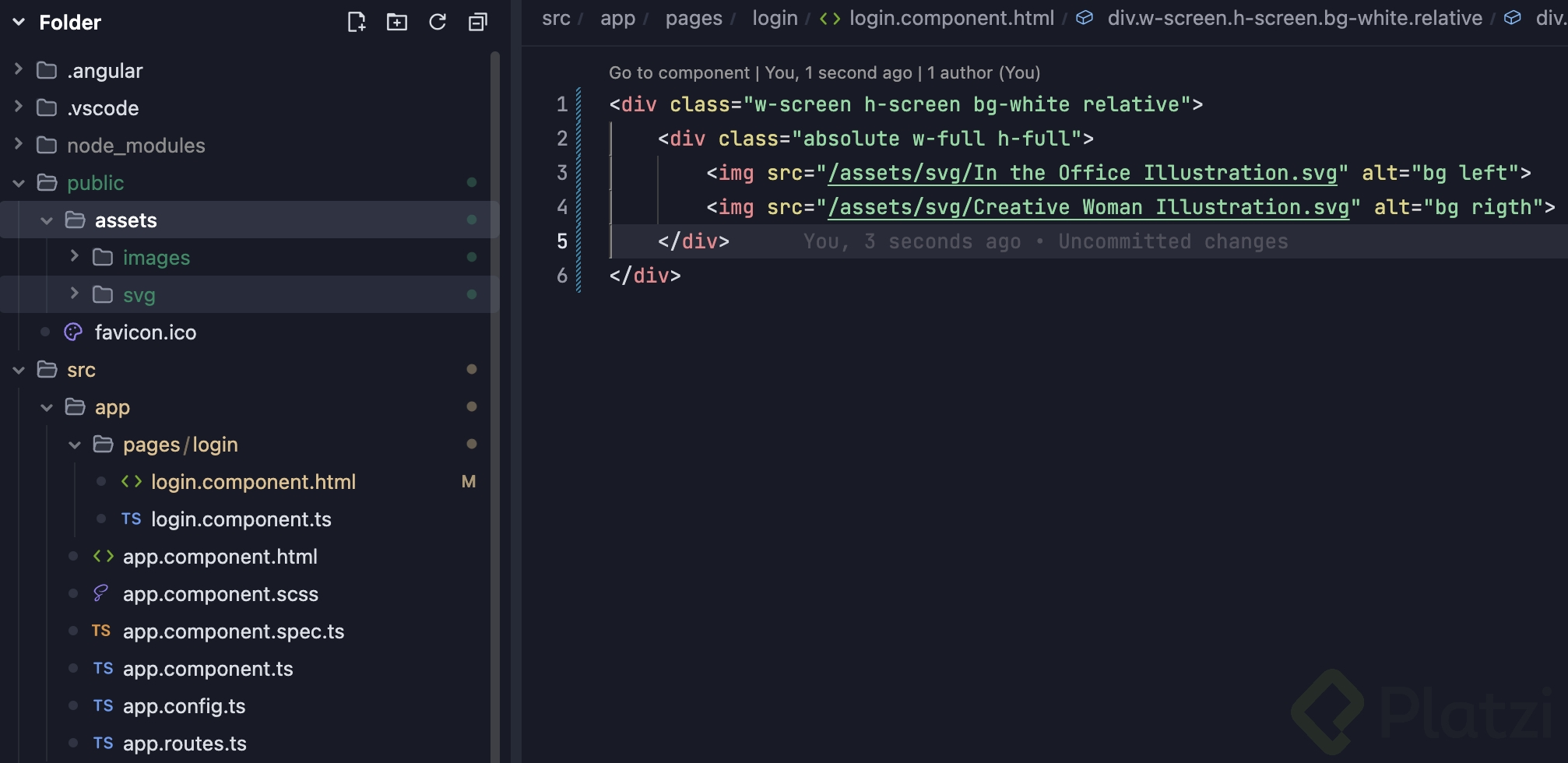Collapse the assets folder chevron
The width and height of the screenshot is (1568, 763).
pos(47,220)
